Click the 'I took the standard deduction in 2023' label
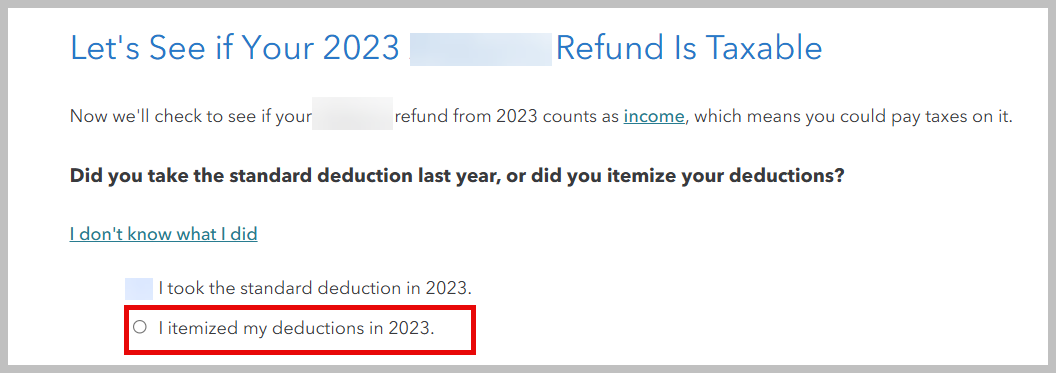The image size is (1056, 373). [315, 288]
